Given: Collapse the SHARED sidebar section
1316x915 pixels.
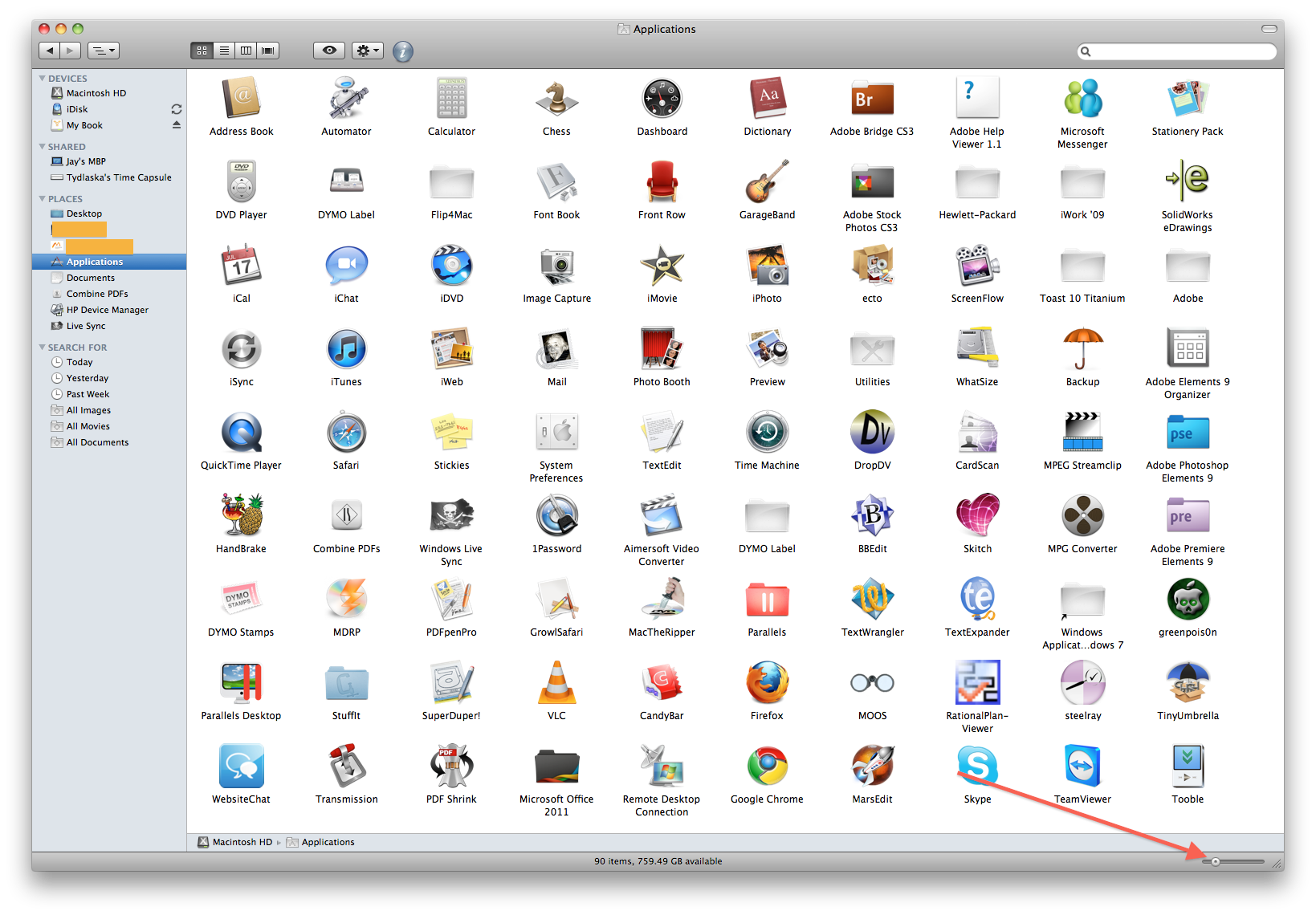Looking at the screenshot, I should click(x=43, y=146).
